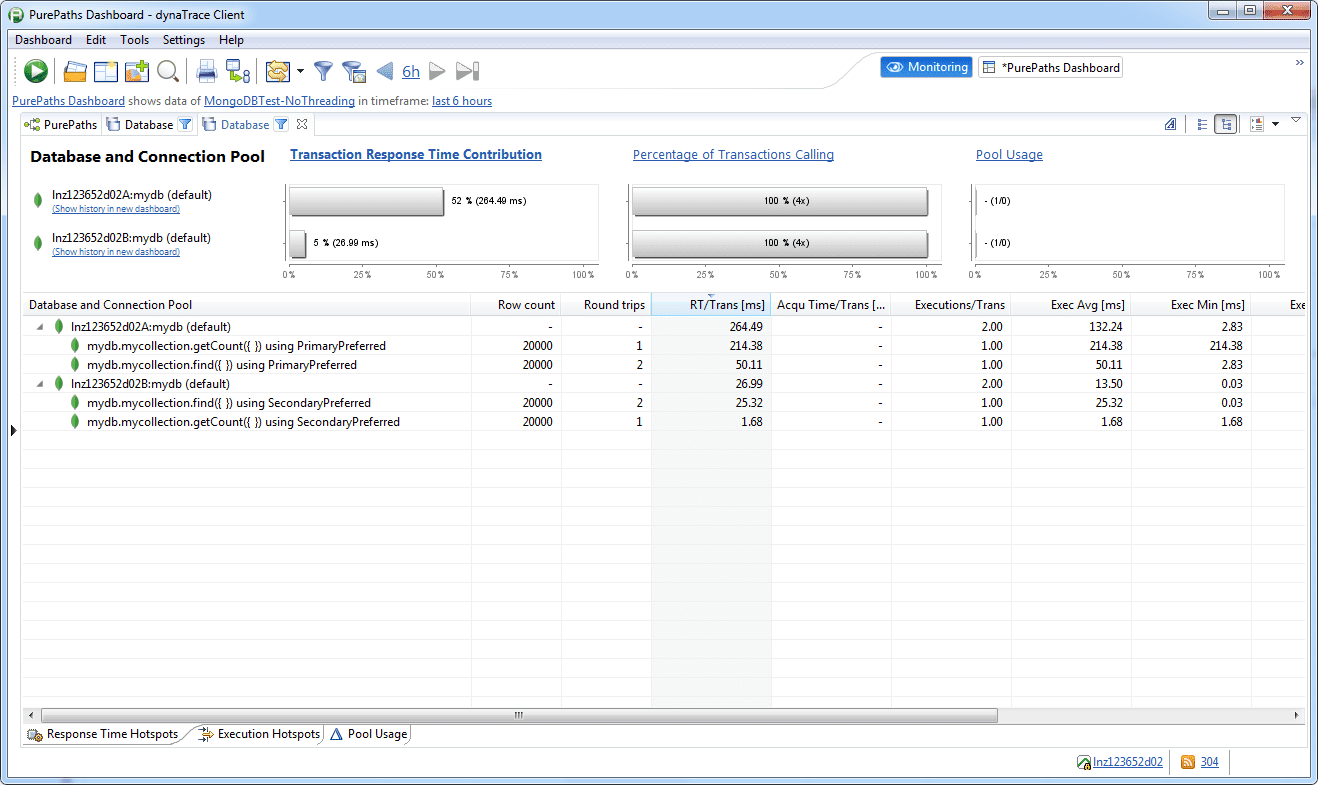Click the PurePaths Dashboard link in info line

tap(68, 101)
